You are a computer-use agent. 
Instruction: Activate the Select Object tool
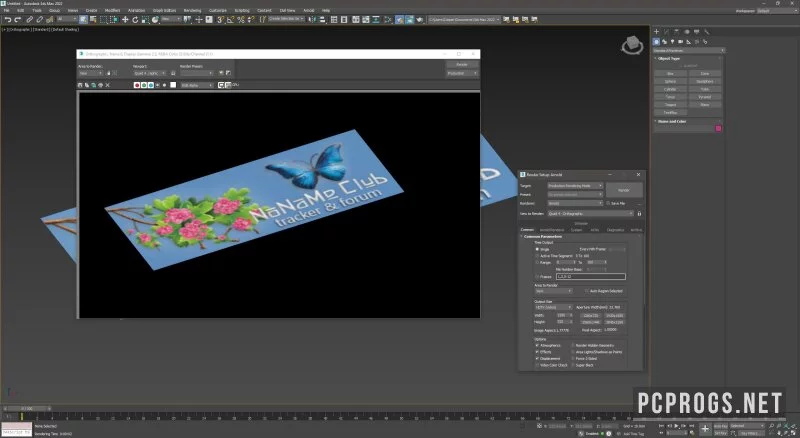83,19
